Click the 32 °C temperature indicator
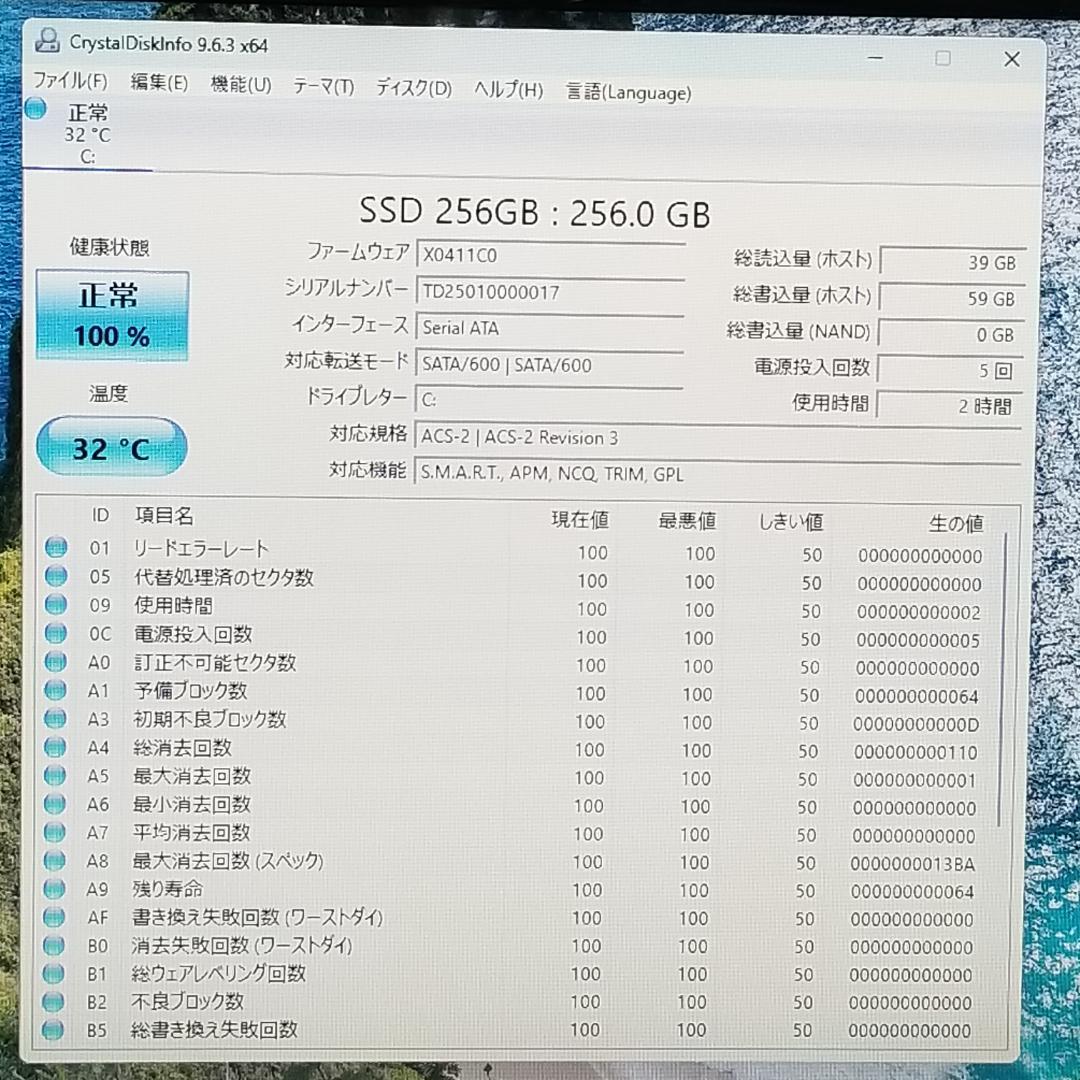 click(x=111, y=447)
